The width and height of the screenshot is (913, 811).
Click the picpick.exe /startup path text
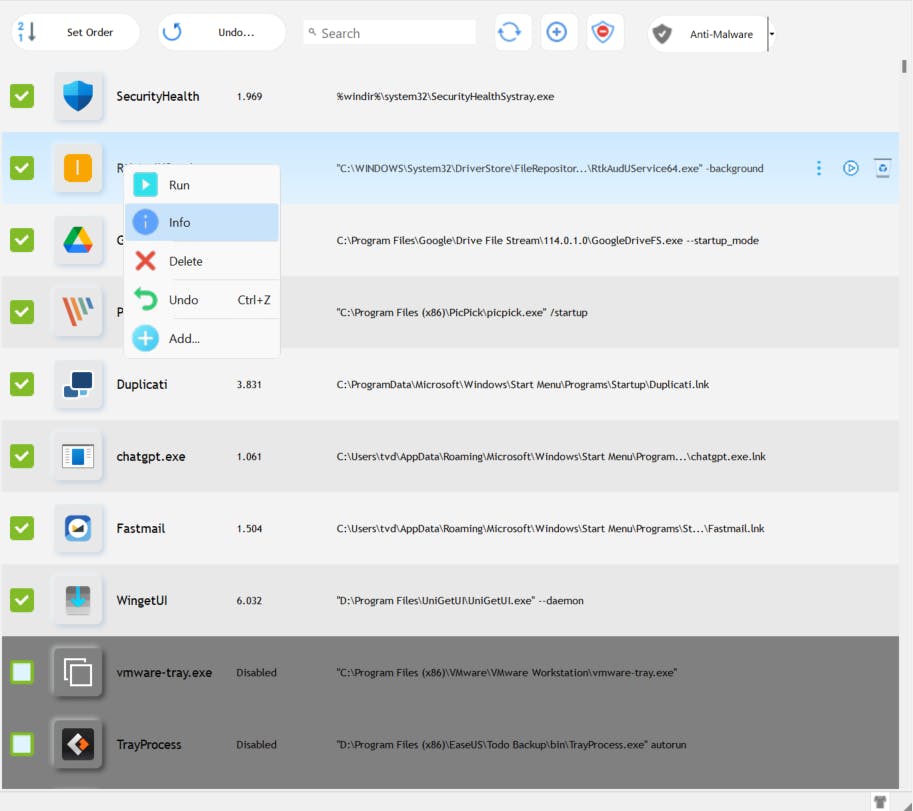[x=462, y=313]
